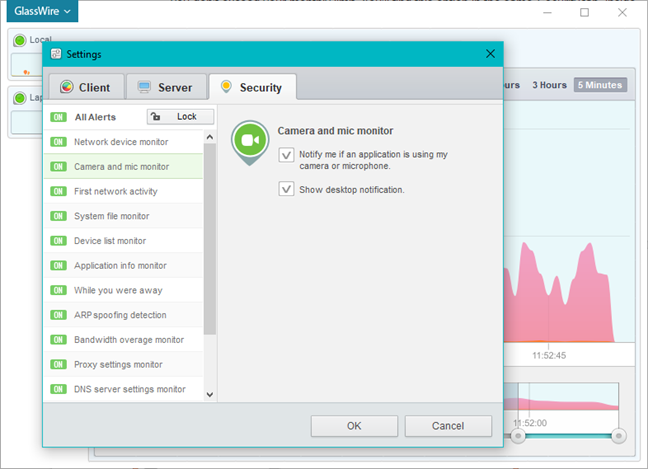This screenshot has height=469, width=648.
Task: Click the 11:52:45 graph time marker
Action: click(x=549, y=355)
